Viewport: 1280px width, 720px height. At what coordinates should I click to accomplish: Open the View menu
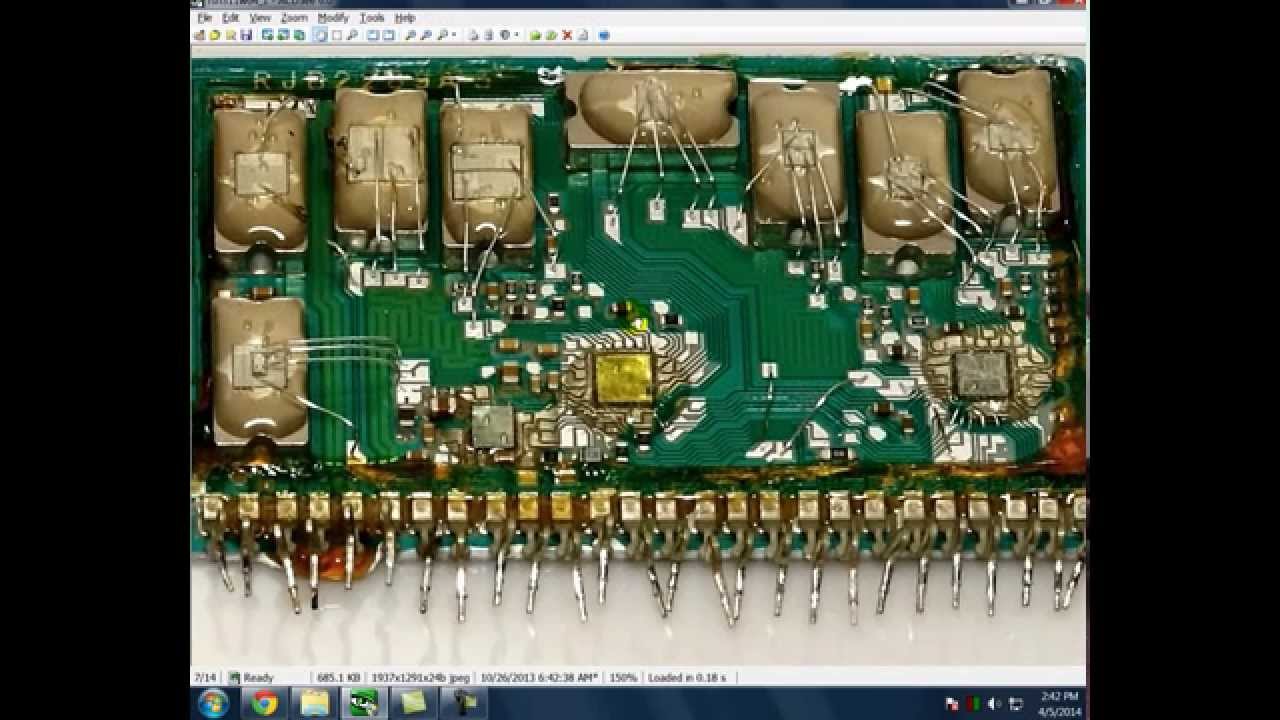click(260, 18)
